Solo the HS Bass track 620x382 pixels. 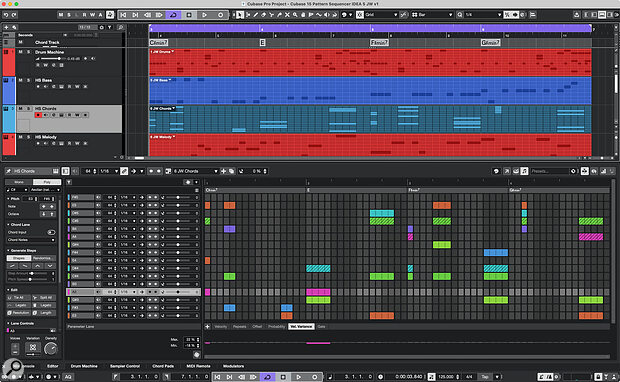click(x=28, y=80)
